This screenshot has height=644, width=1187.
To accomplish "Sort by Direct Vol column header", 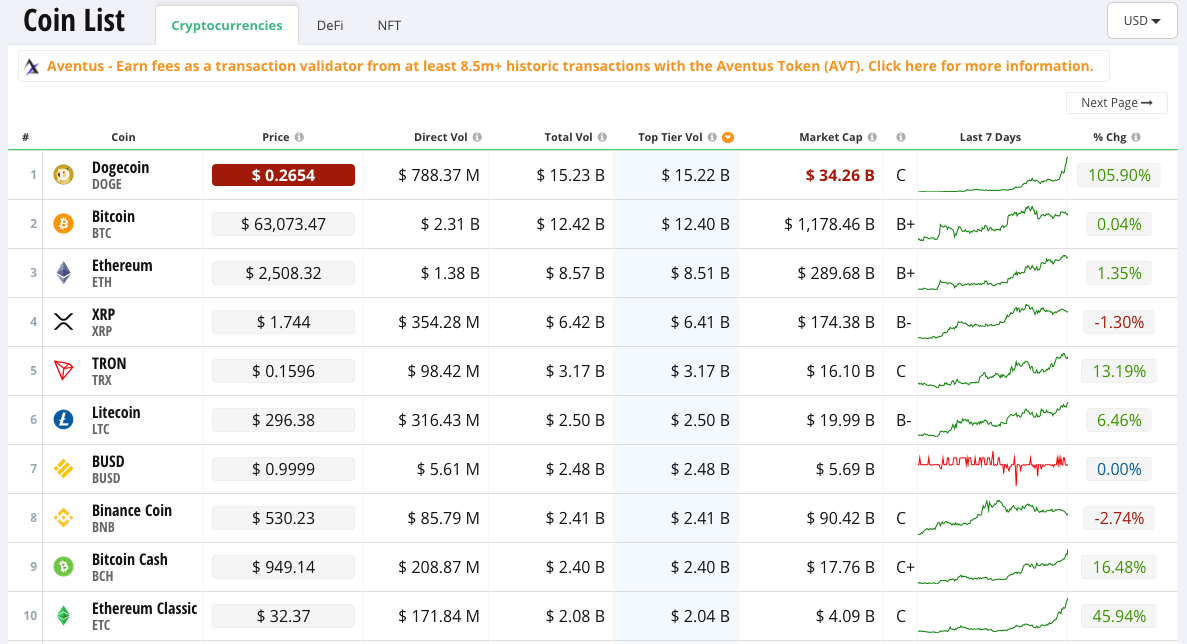I will click(441, 137).
